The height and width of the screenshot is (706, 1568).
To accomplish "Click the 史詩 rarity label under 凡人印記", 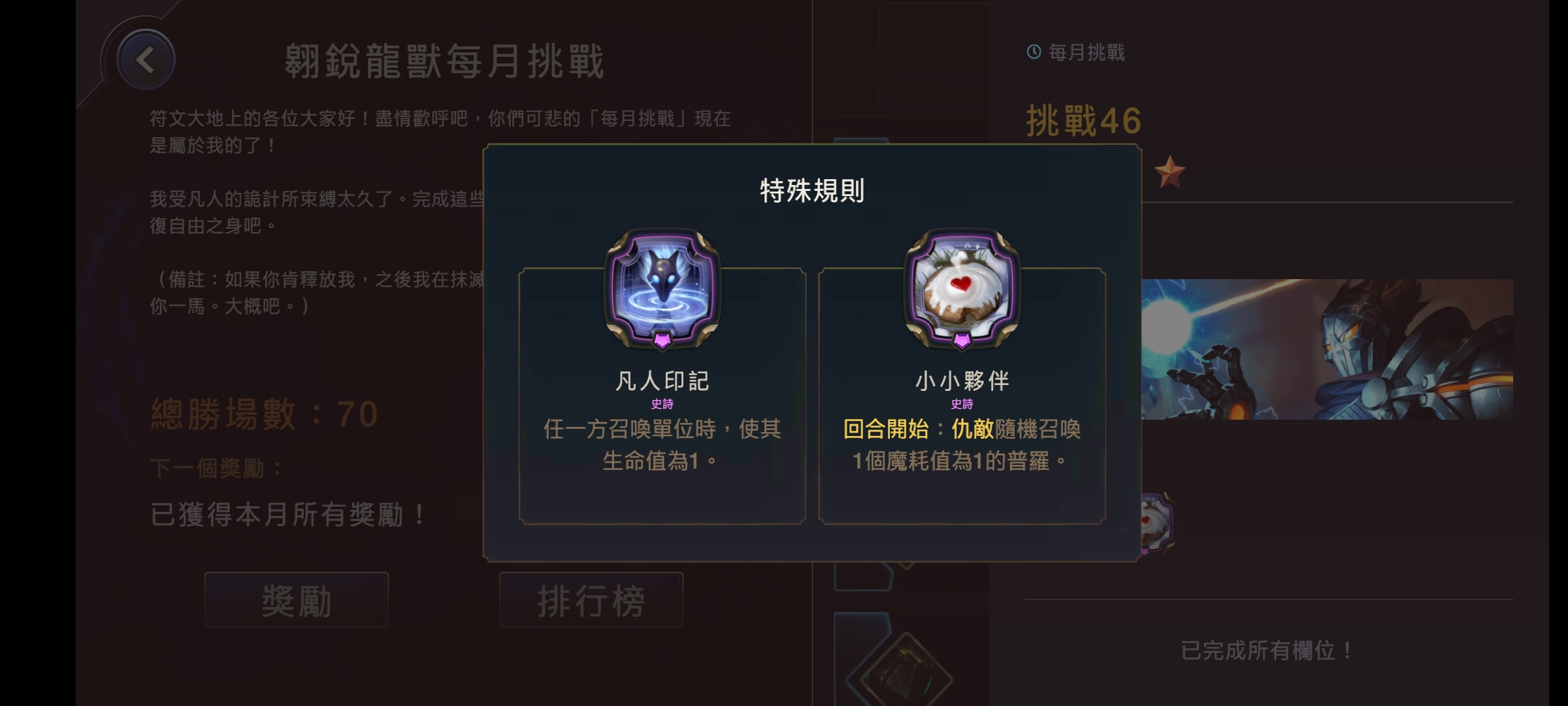I will tap(662, 404).
